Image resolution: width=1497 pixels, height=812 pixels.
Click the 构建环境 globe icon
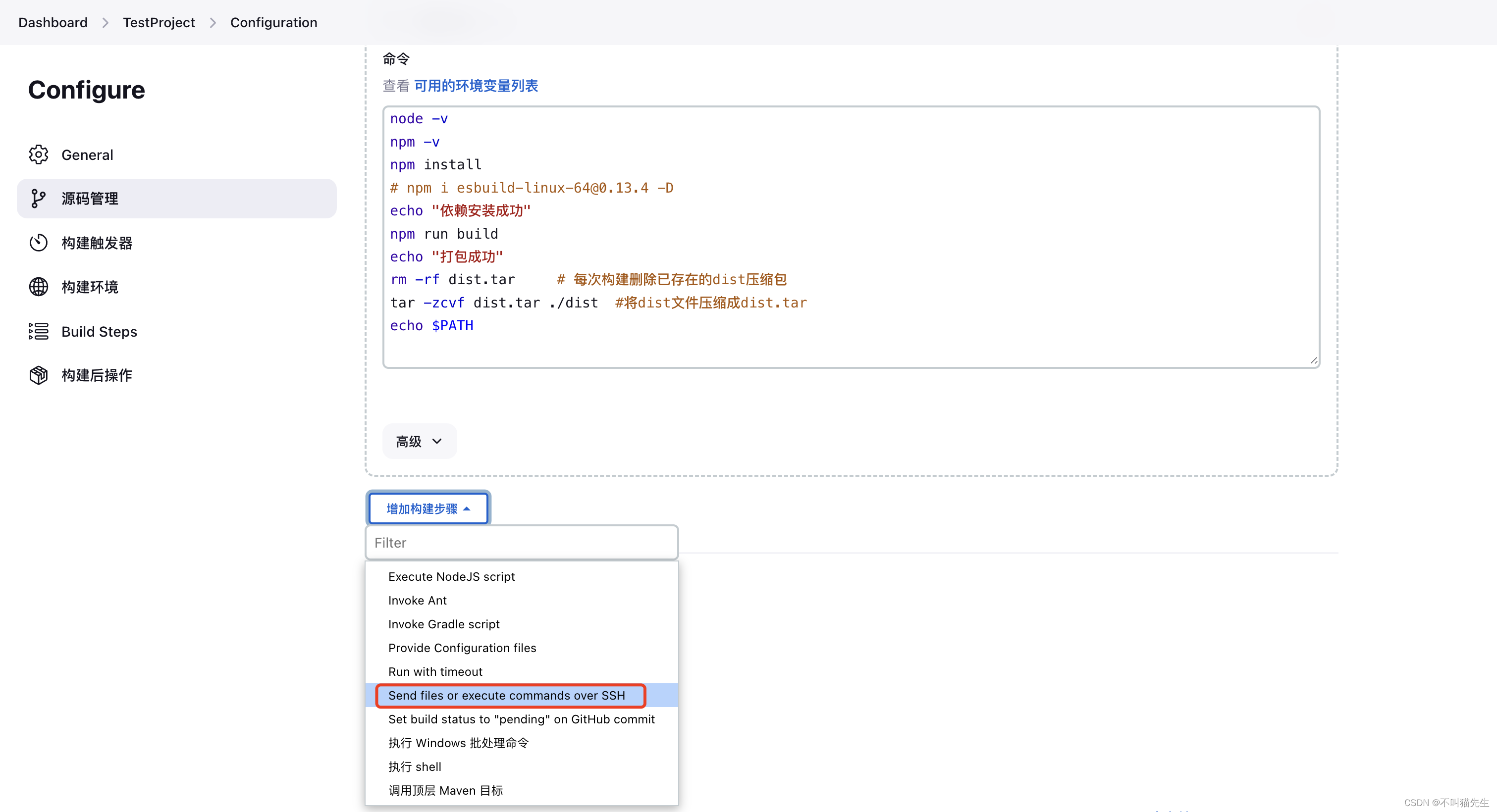(x=38, y=287)
